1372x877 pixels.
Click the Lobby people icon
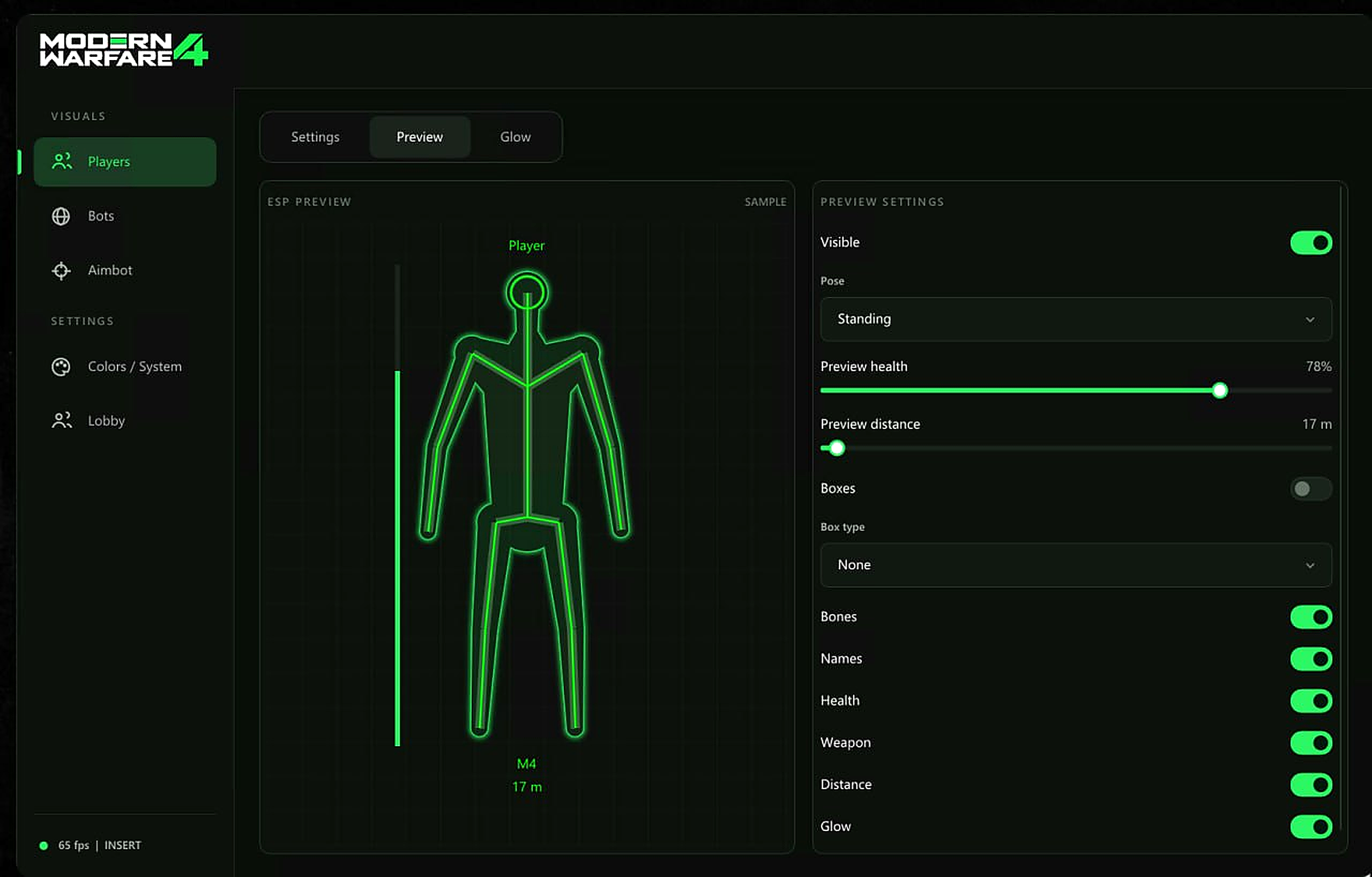coord(62,421)
